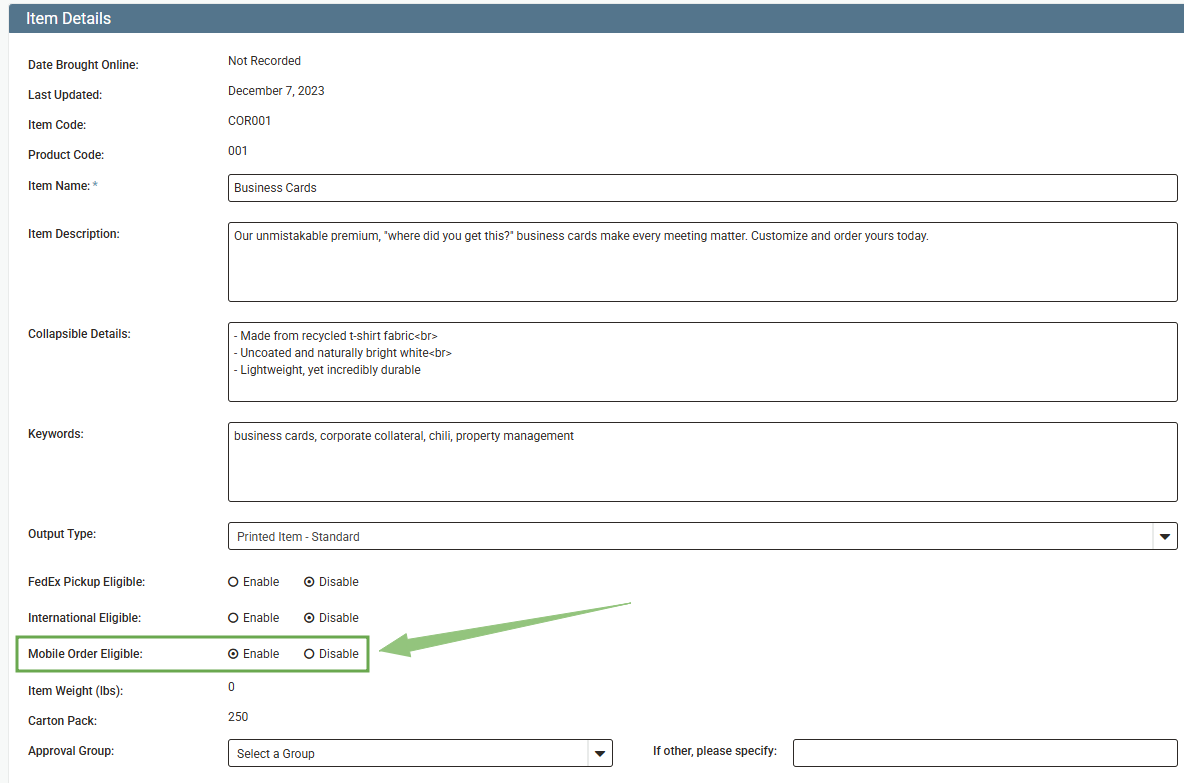Image resolution: width=1184 pixels, height=783 pixels.
Task: Select Enable for Mobile Order Eligible
Action: (x=233, y=654)
